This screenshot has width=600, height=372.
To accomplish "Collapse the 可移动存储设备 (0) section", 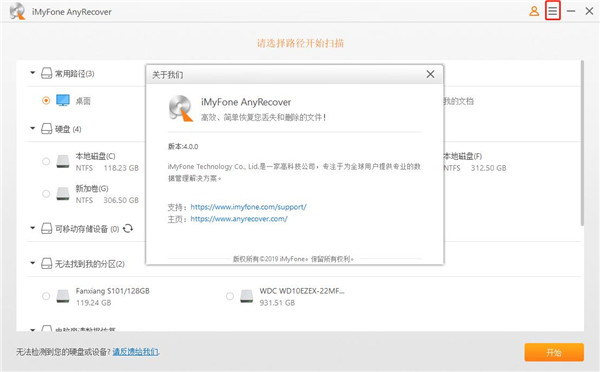I will 33,228.
